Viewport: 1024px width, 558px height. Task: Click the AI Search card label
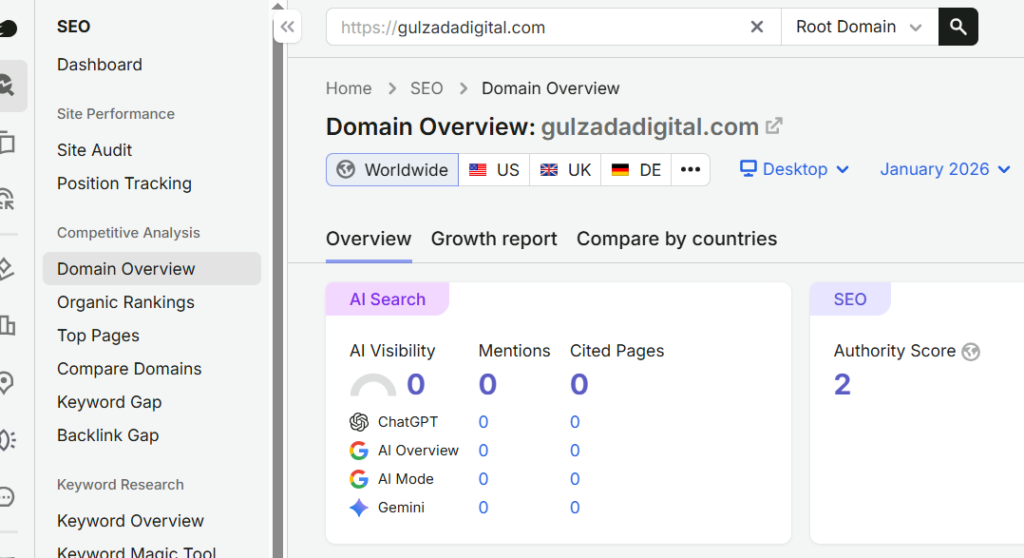tap(387, 299)
